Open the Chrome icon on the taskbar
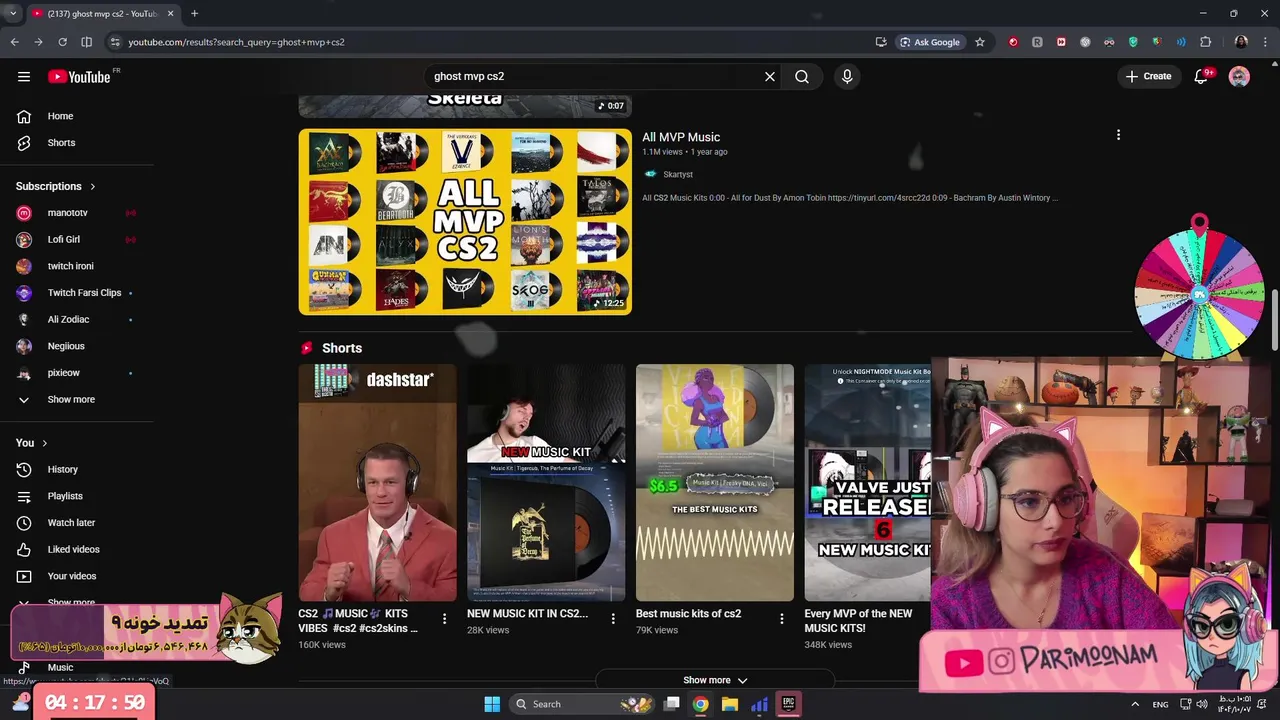 pyautogui.click(x=701, y=704)
